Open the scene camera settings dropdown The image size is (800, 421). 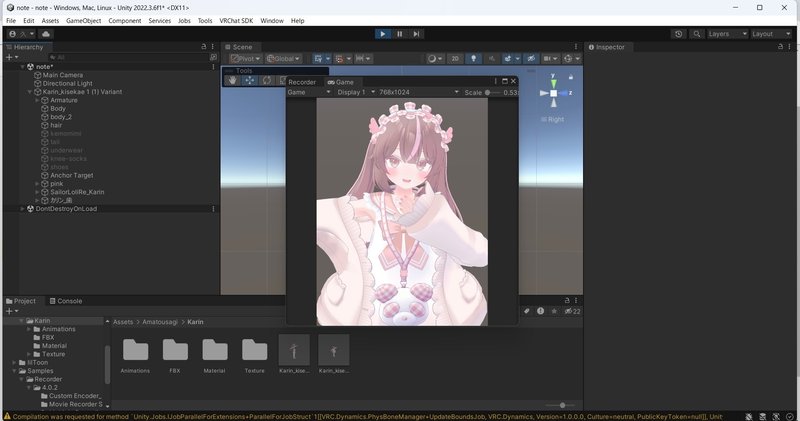pos(549,59)
